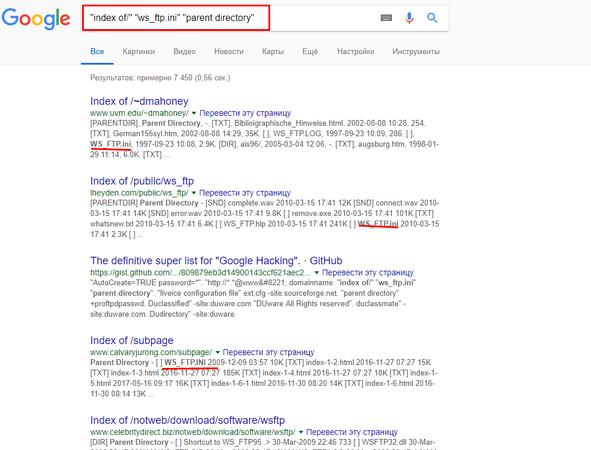Click the celebritydirect.biz green URL text
The width and height of the screenshot is (591, 450).
193,432
